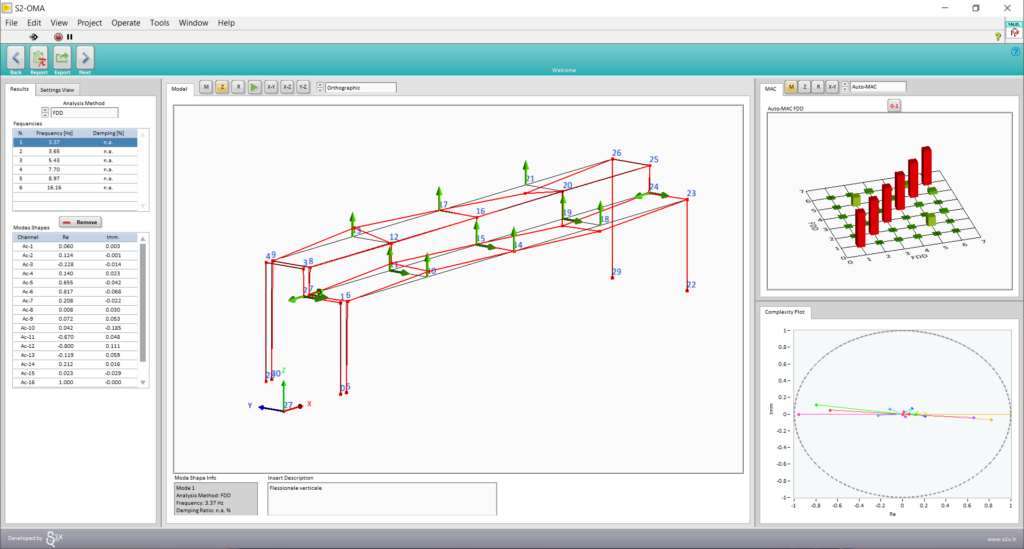Toggle the R mode in Model toolbar
Viewport: 1024px width, 549px height.
[x=238, y=87]
